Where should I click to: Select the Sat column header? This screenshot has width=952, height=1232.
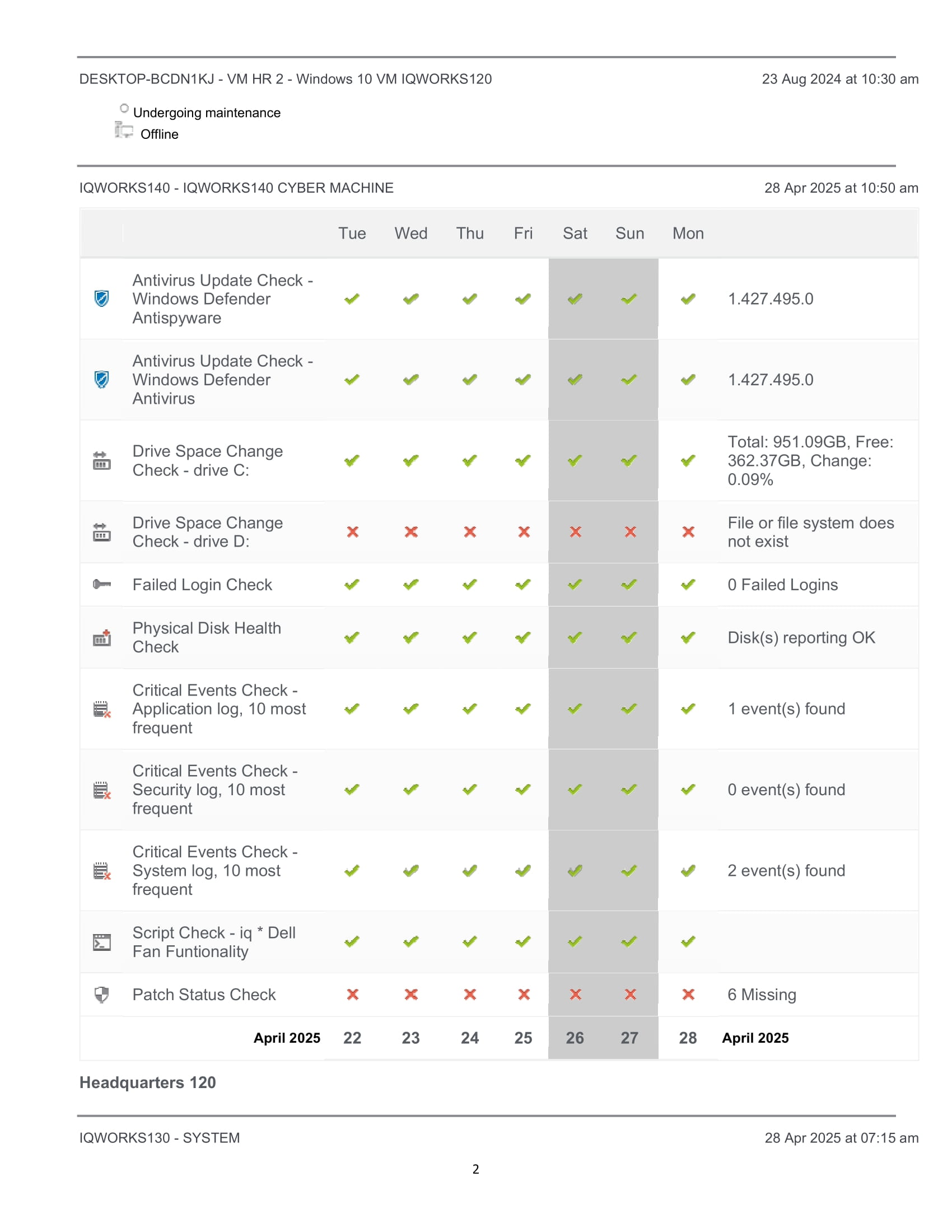tap(575, 234)
